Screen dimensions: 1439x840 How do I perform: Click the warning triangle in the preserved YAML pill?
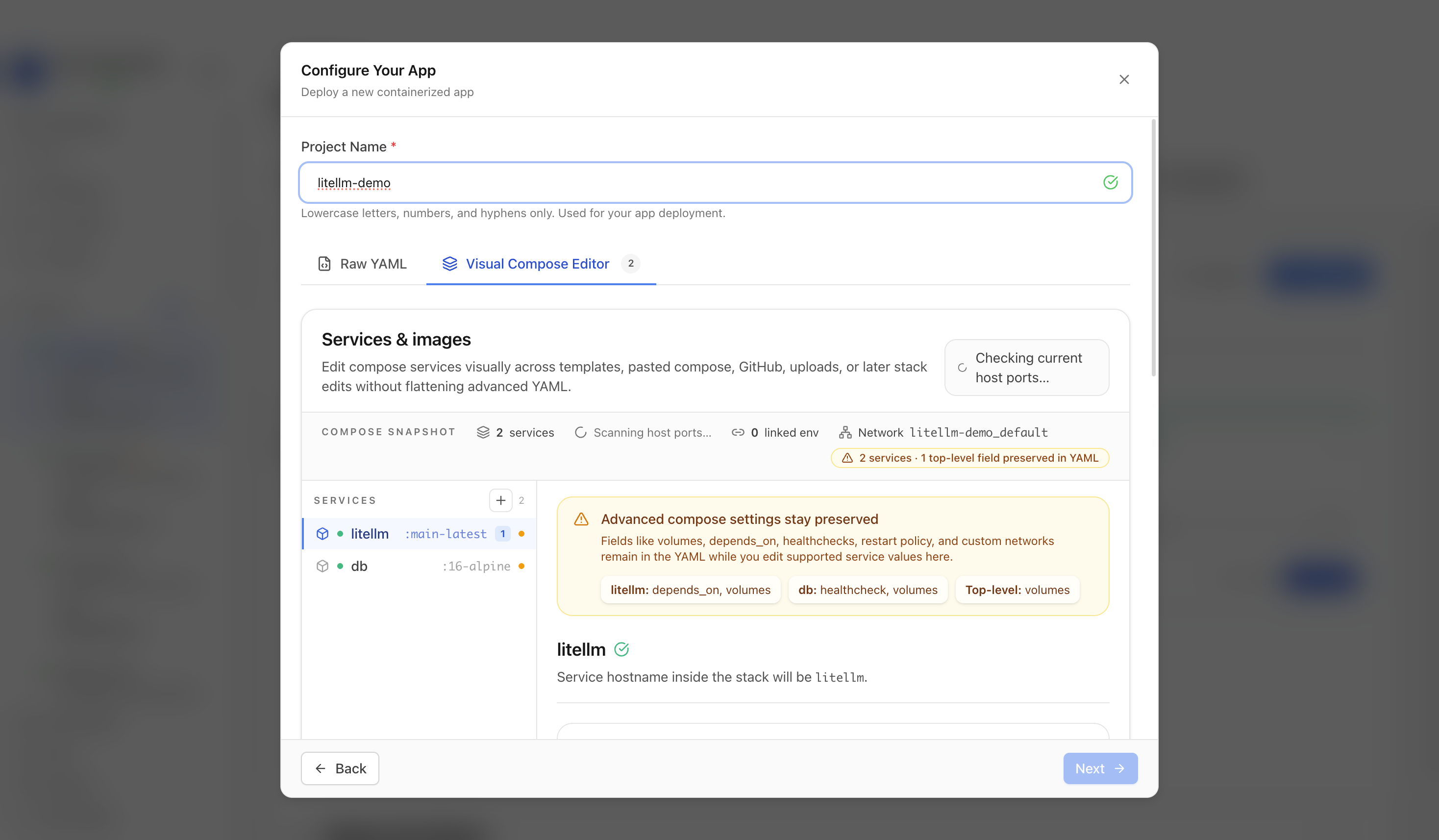click(847, 458)
